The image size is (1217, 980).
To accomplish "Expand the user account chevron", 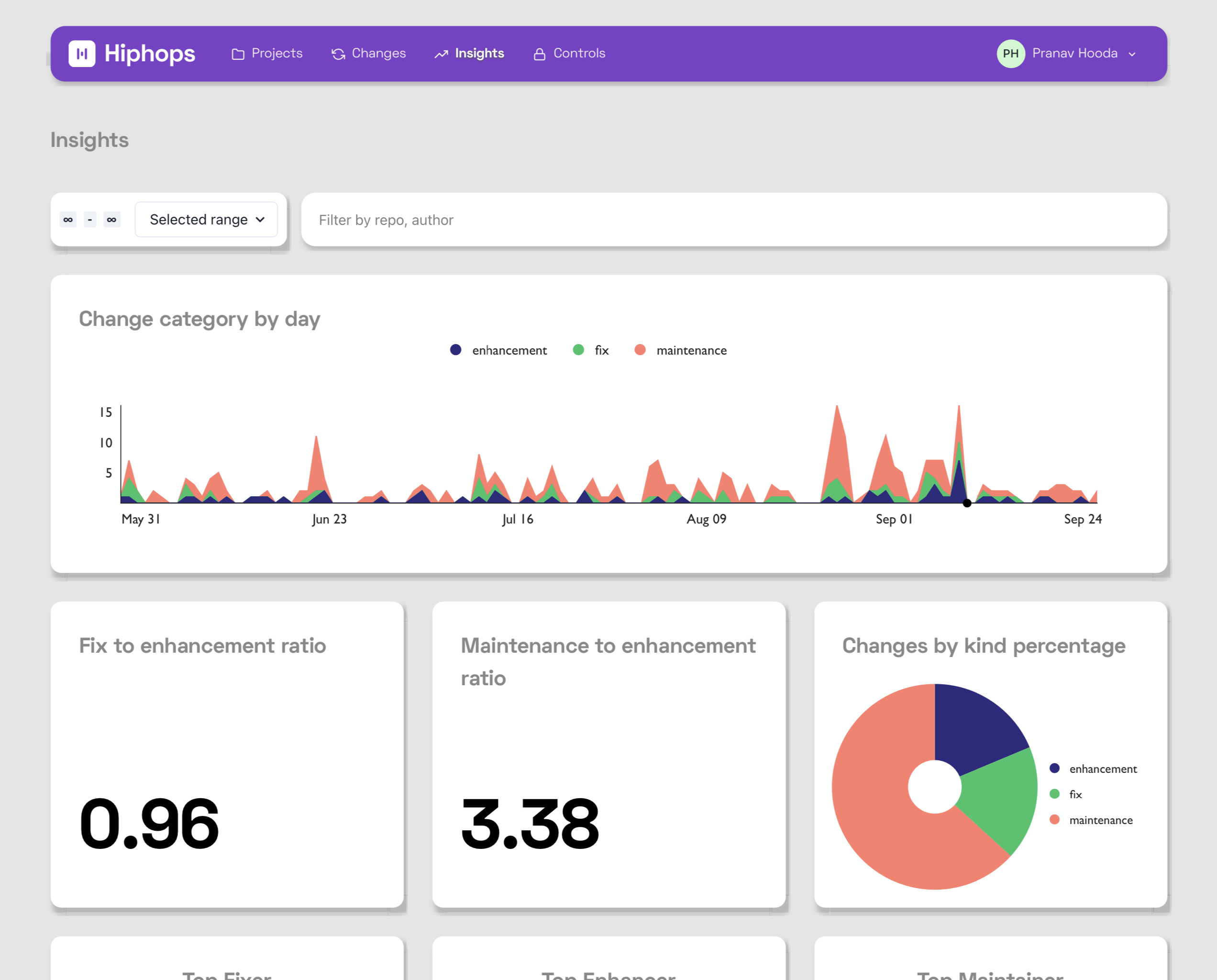I will click(1131, 54).
